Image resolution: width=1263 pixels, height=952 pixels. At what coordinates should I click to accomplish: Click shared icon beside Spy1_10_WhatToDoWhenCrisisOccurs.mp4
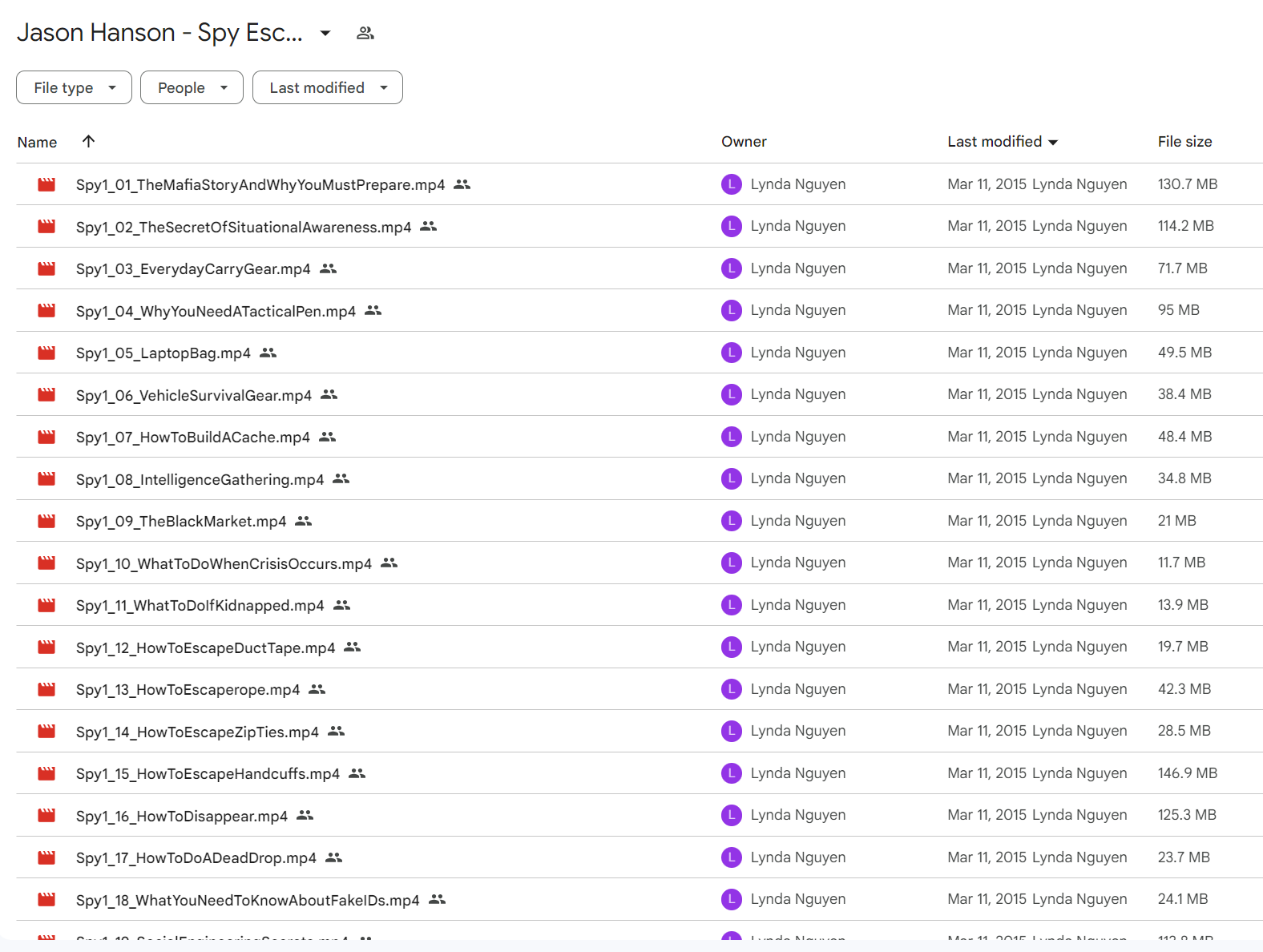[389, 563]
